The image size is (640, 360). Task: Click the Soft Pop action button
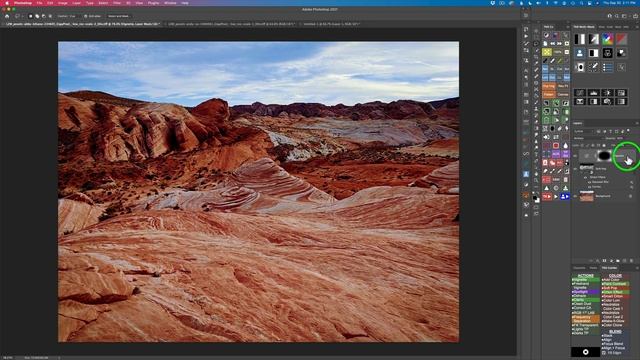(x=615, y=288)
